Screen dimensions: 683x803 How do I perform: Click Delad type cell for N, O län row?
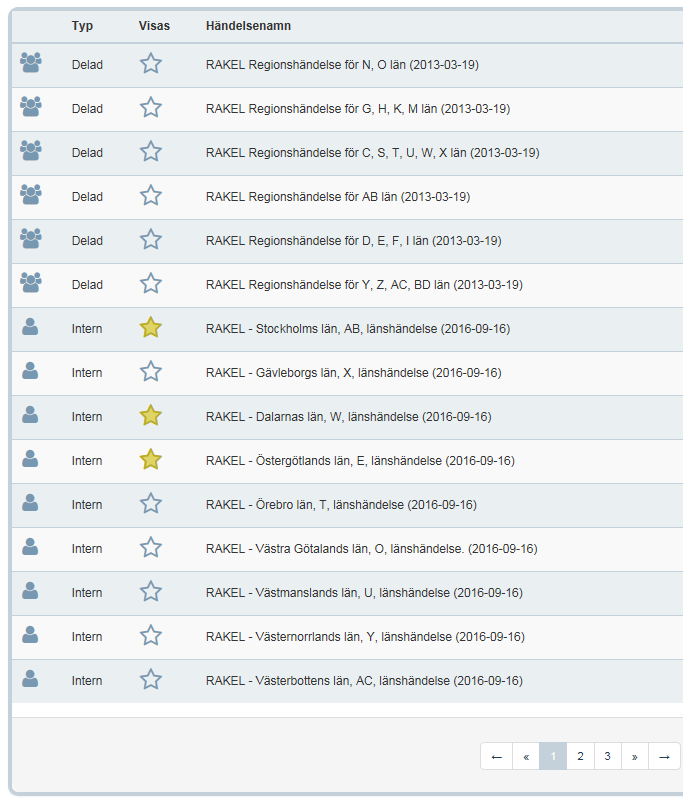click(87, 65)
